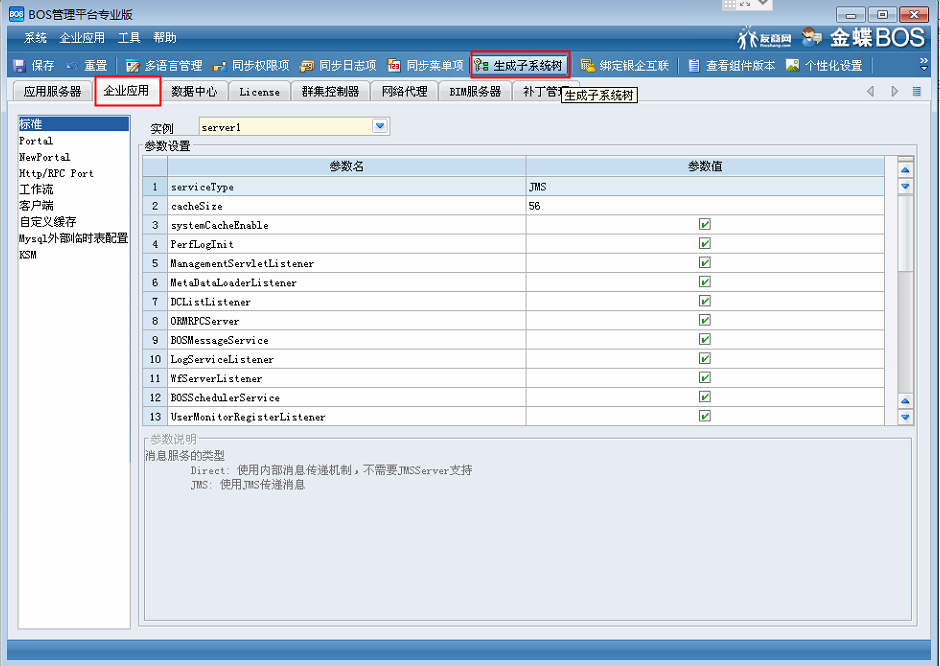Open 个性化设置 from the toolbar

824,65
